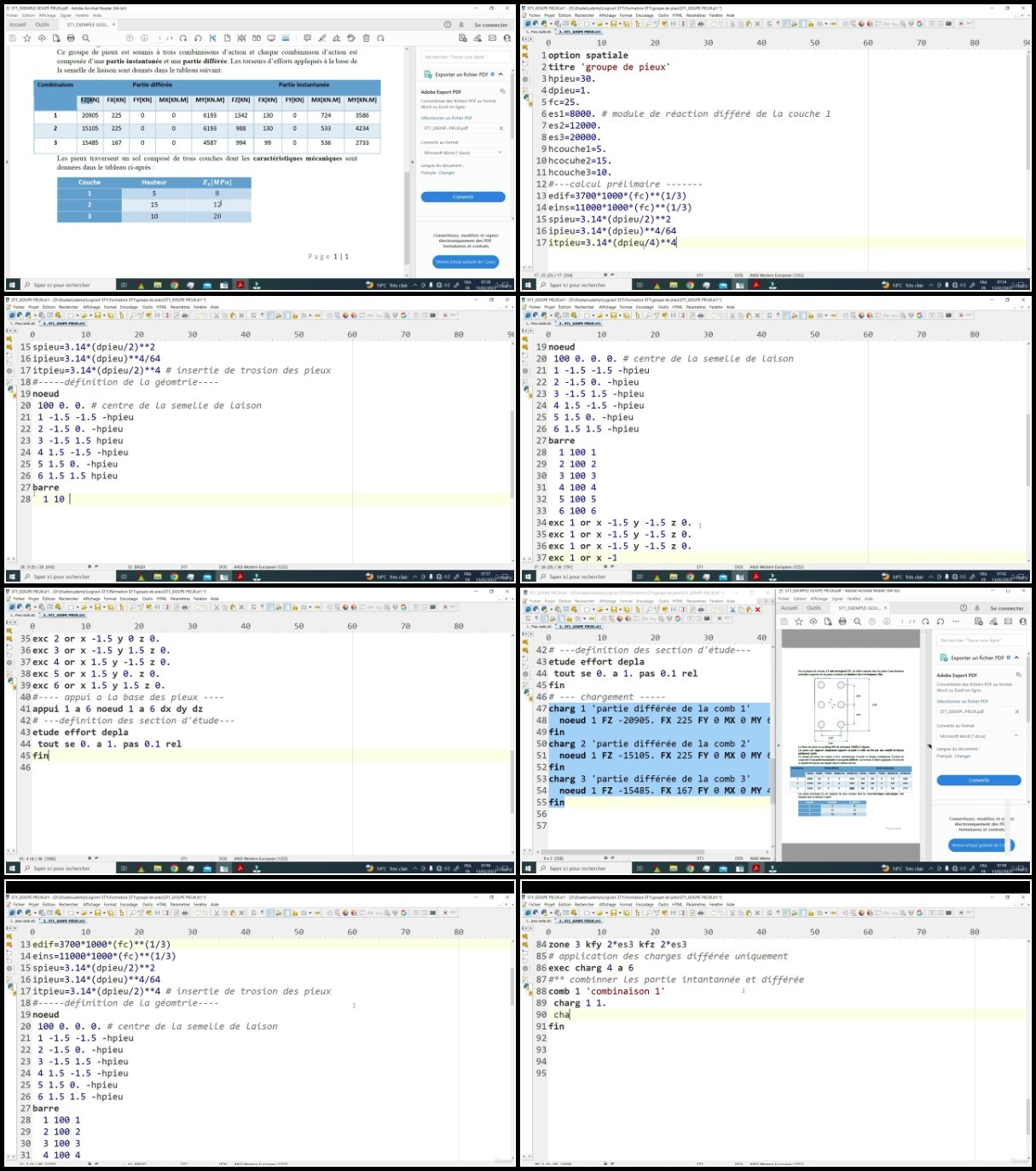Click Acrobat icon in top-left screenshot taskbar
The image size is (1036, 1171).
(x=240, y=285)
